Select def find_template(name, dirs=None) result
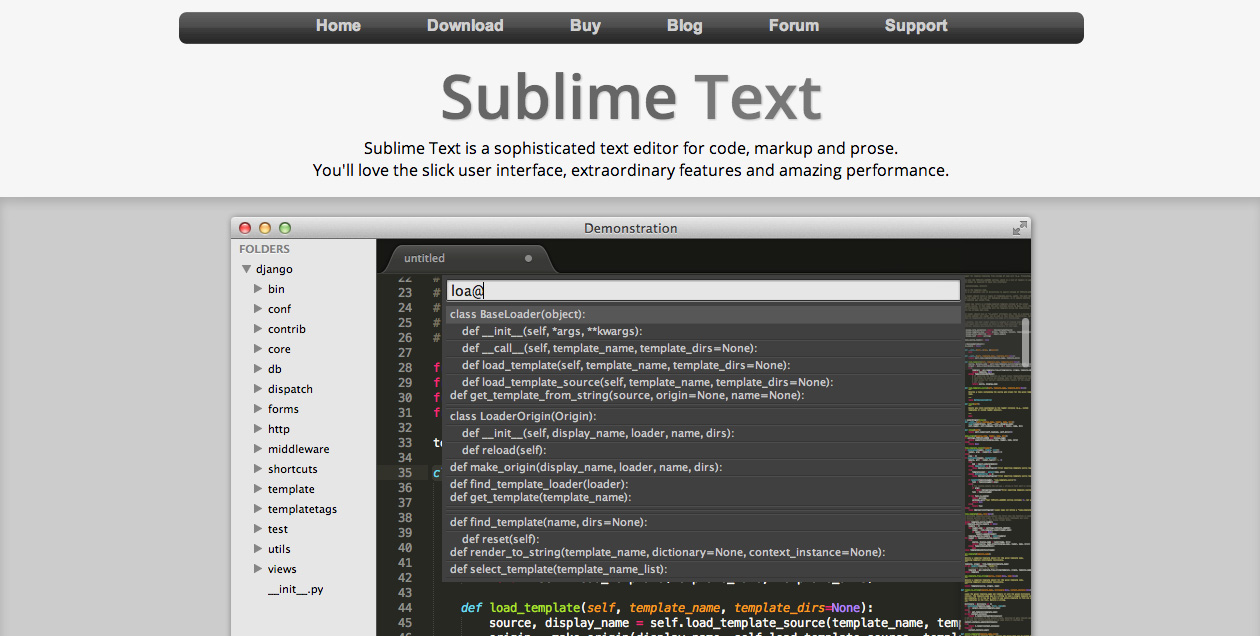Screen dimensions: 1260x636 click(702, 522)
